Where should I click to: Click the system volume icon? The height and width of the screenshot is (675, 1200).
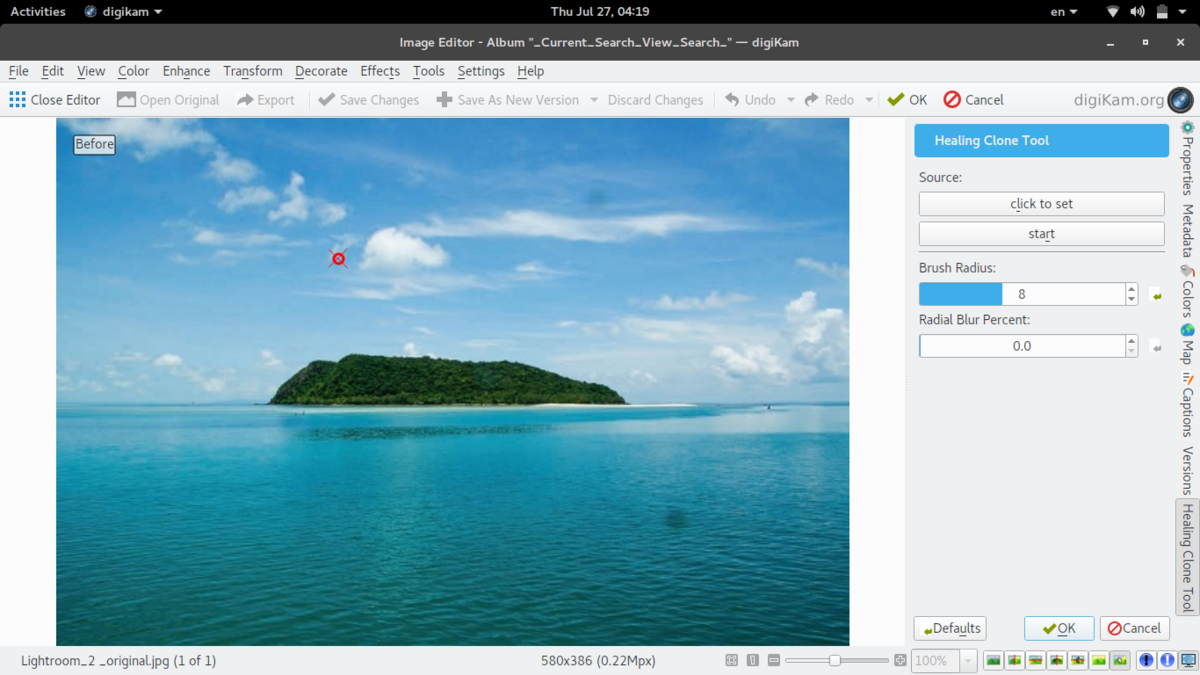1137,12
